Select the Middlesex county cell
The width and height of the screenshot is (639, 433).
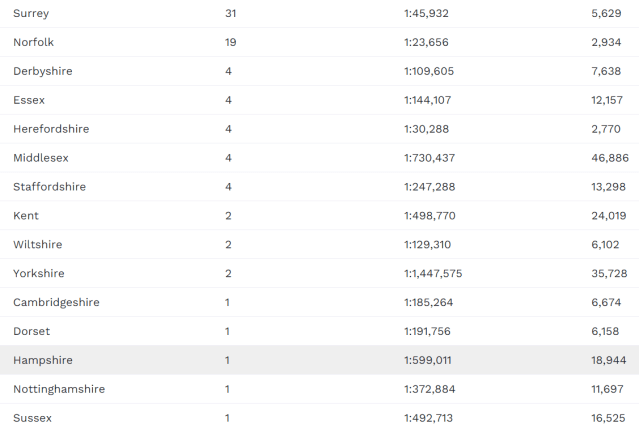pos(41,158)
